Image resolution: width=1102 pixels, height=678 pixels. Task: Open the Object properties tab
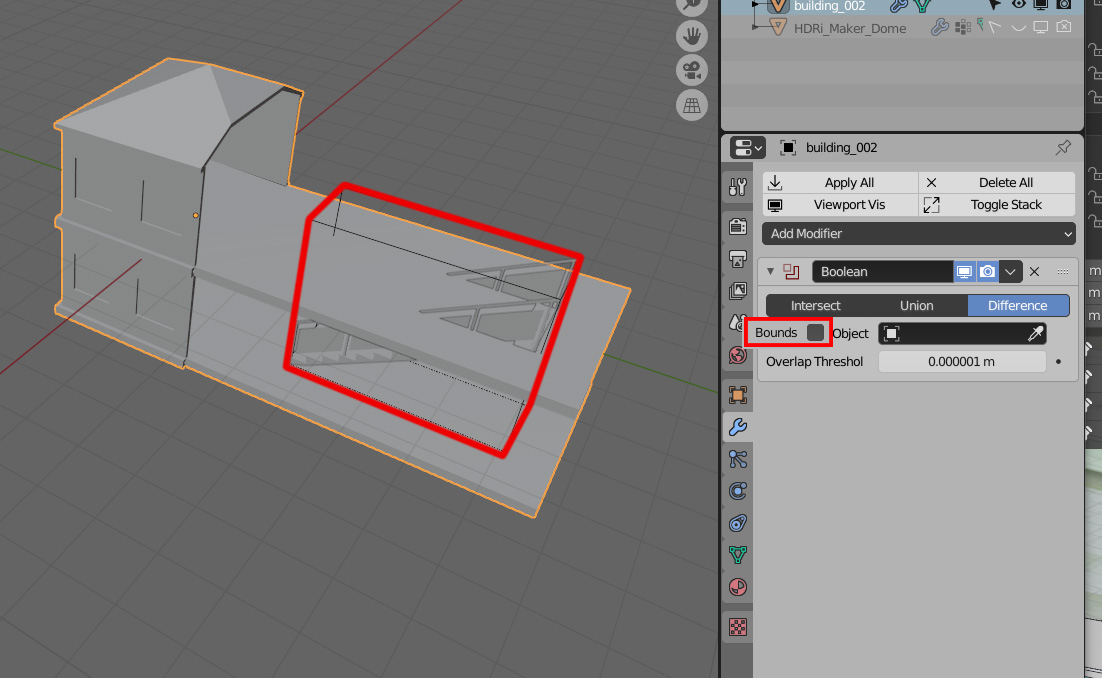(x=737, y=395)
